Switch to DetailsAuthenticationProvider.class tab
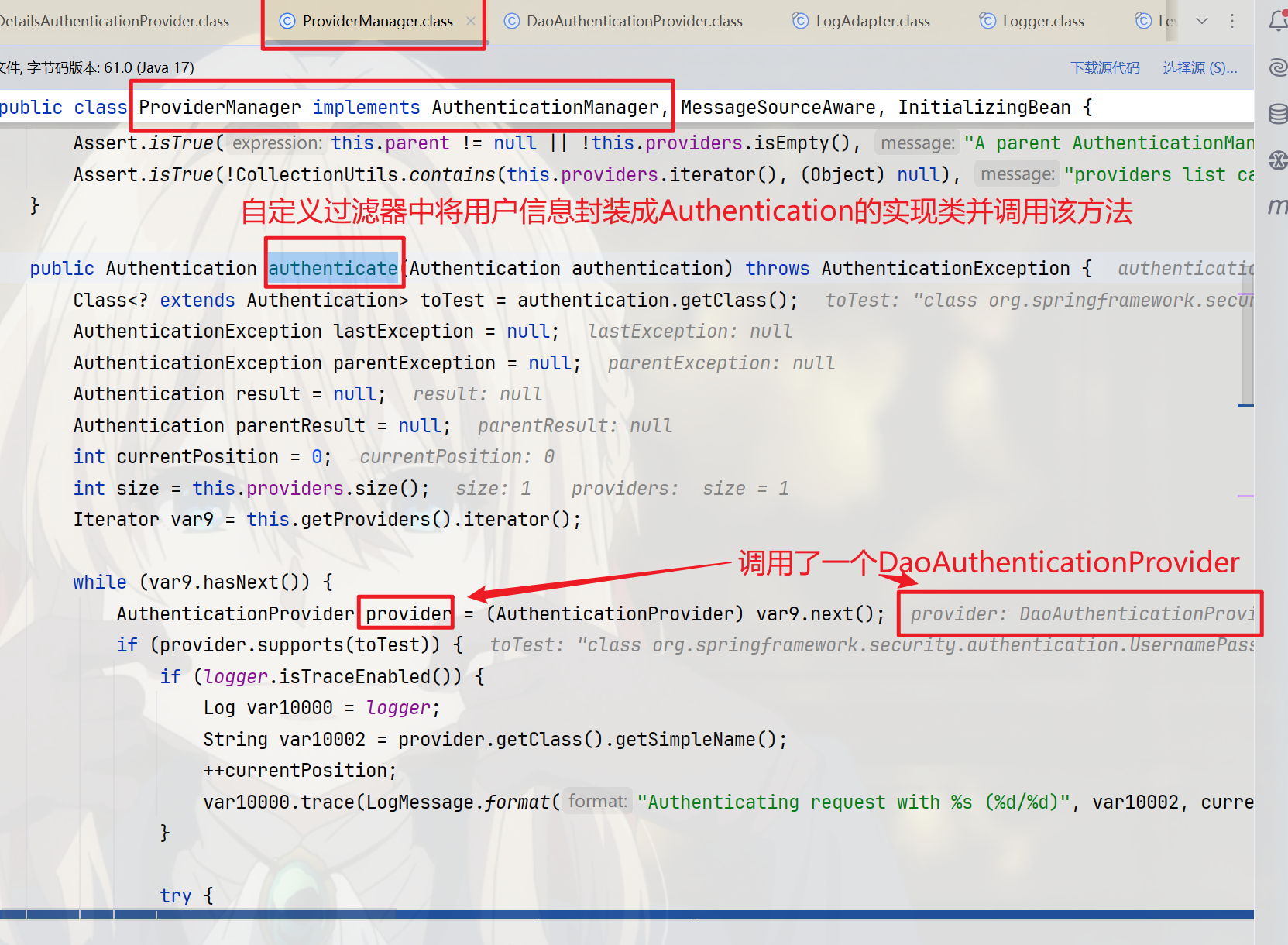The width and height of the screenshot is (1288, 945). tap(115, 22)
